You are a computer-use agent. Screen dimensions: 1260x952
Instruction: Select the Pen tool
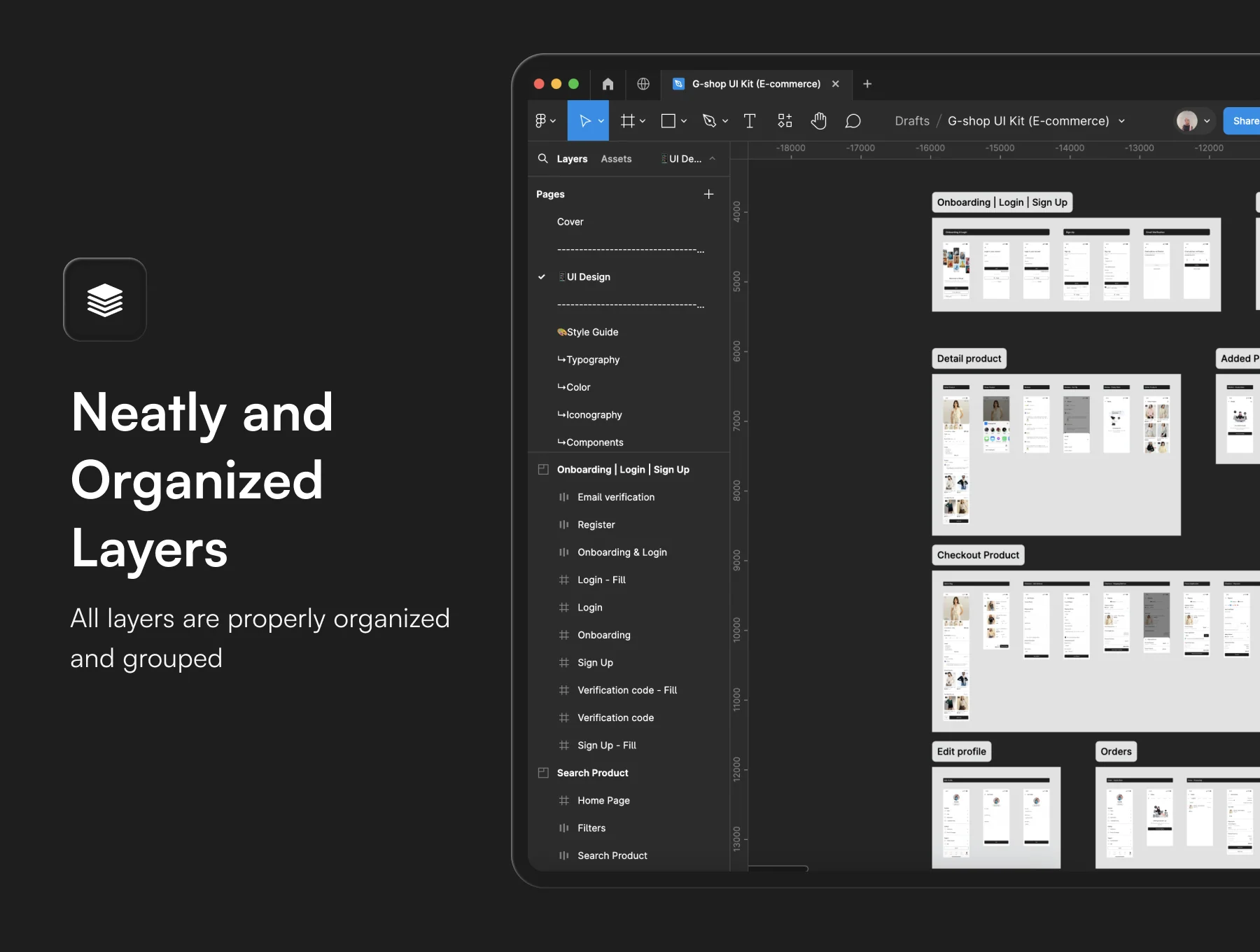tap(710, 121)
